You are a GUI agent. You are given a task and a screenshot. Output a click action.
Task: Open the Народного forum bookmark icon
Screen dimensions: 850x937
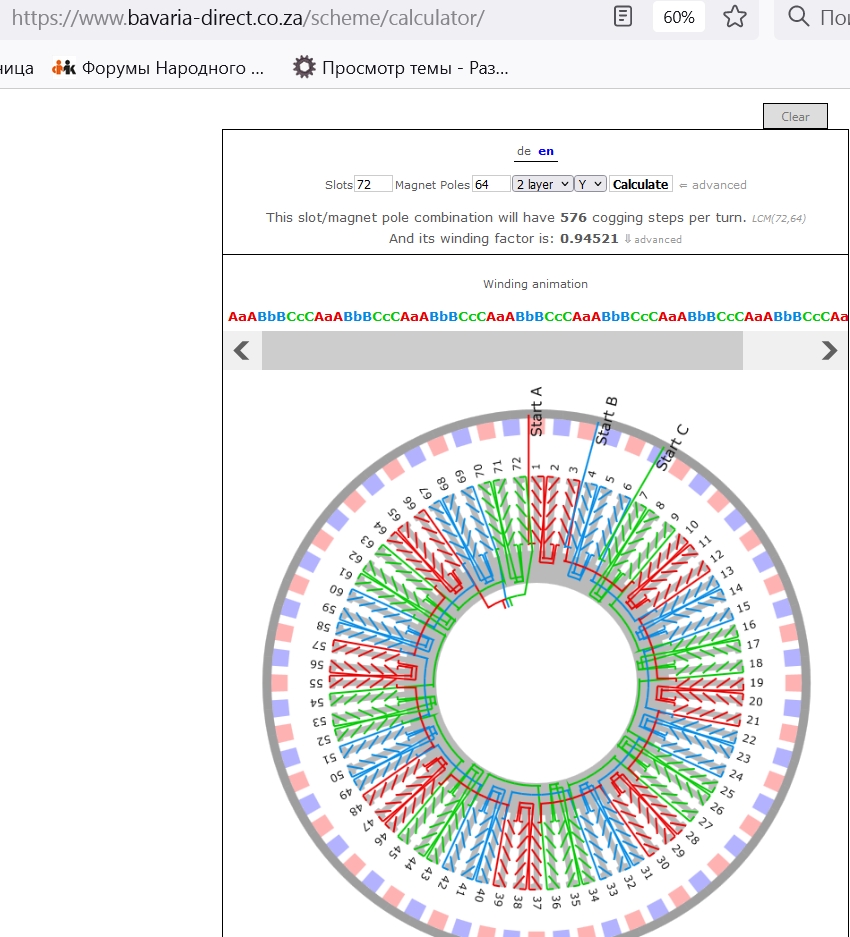pyautogui.click(x=64, y=68)
